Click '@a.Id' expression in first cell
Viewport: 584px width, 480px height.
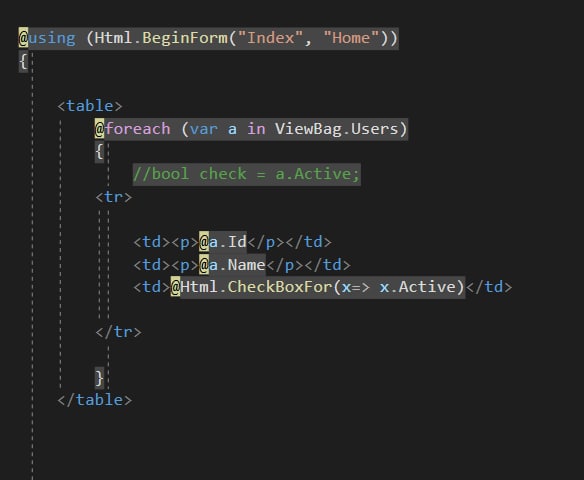(223, 242)
